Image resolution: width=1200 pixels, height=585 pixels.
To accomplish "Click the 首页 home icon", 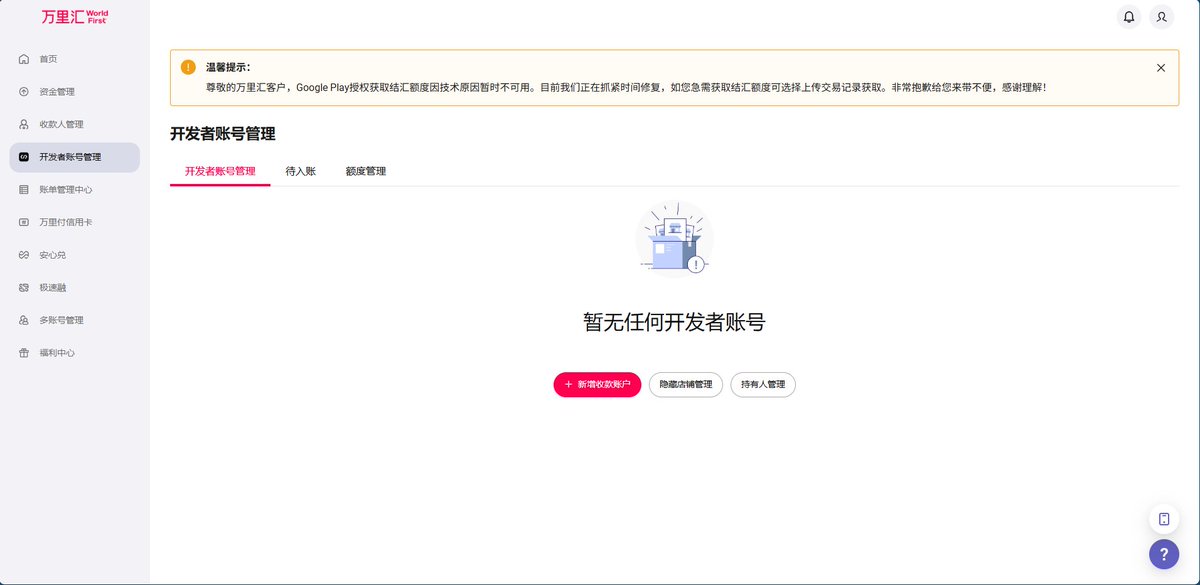I will click(x=24, y=59).
